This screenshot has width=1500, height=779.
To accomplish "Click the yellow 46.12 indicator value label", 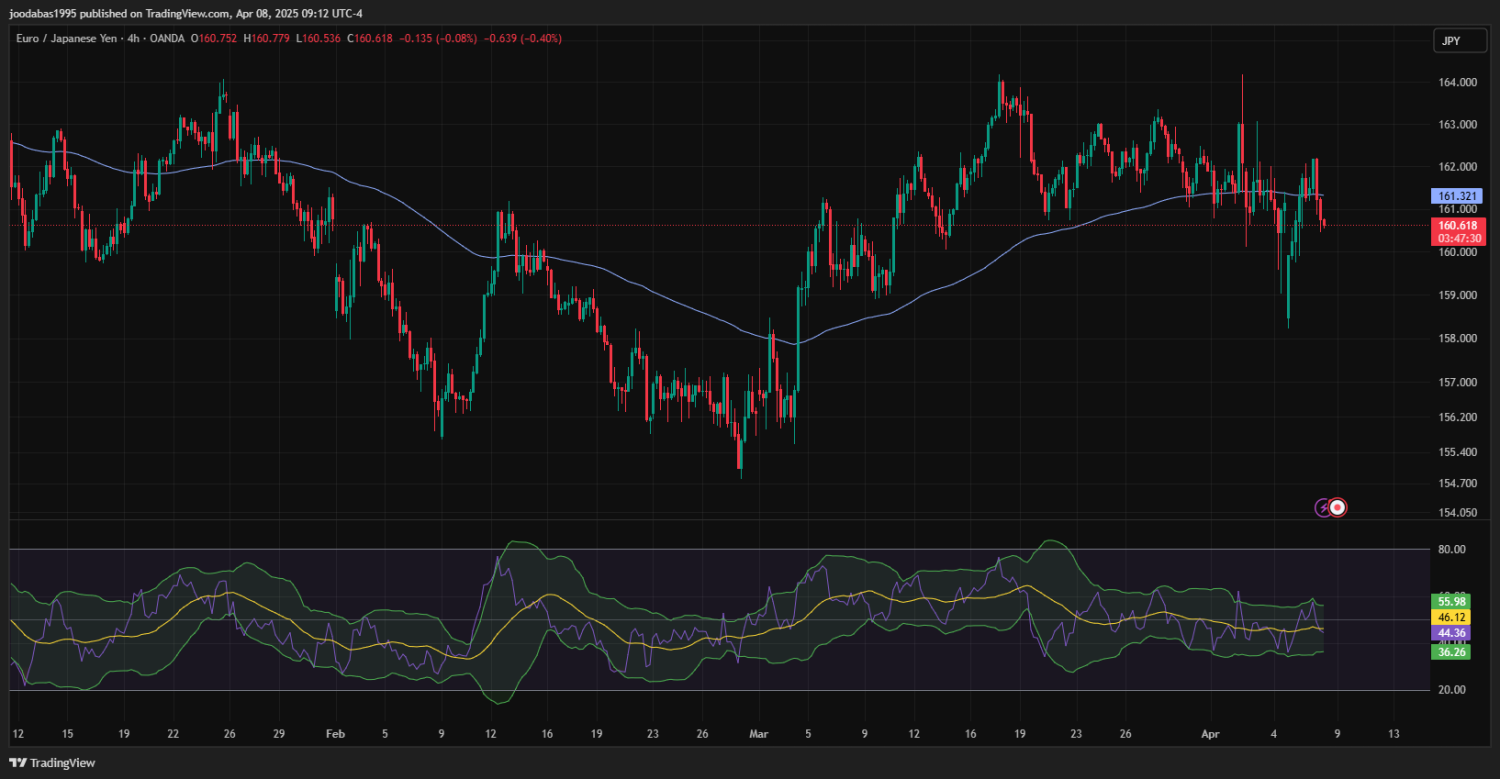I will click(x=1451, y=618).
